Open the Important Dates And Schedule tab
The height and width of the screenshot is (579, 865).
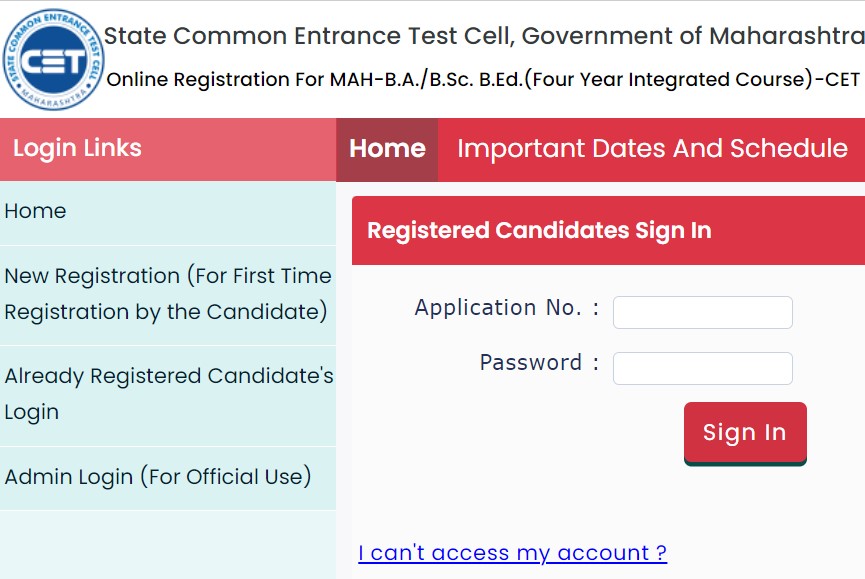(652, 149)
